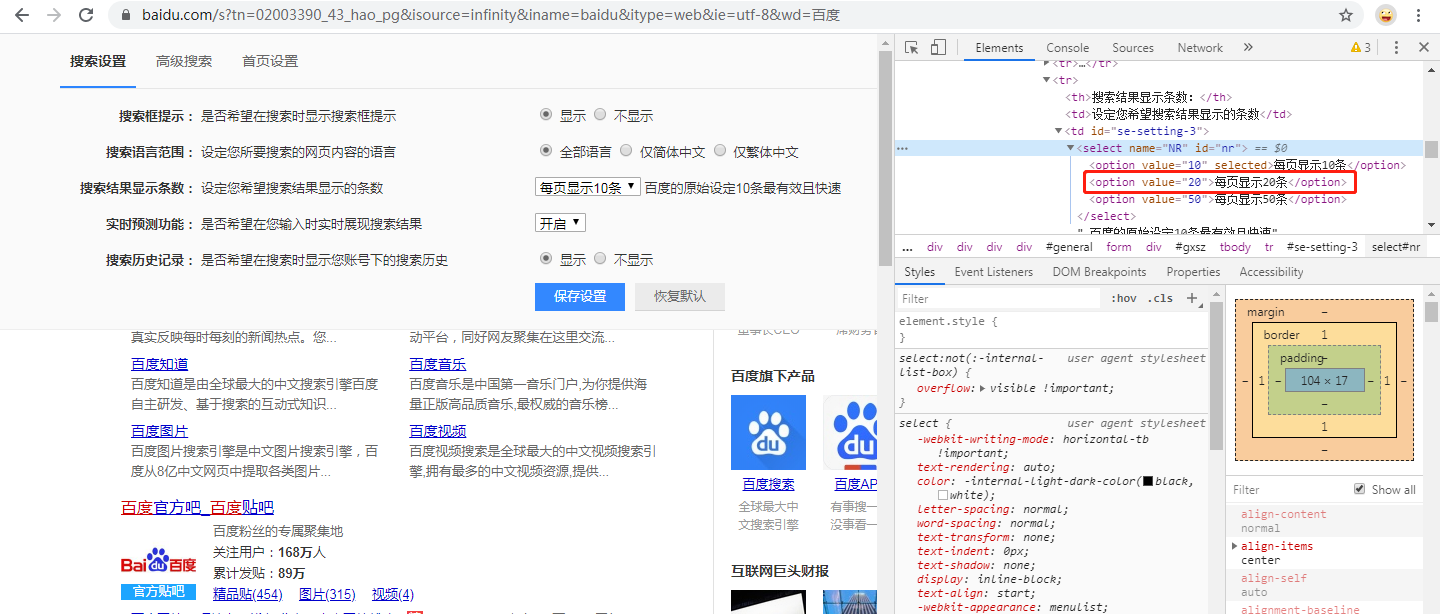Click the 保存设置 button
Viewport: 1440px width, 614px height.
(x=579, y=296)
